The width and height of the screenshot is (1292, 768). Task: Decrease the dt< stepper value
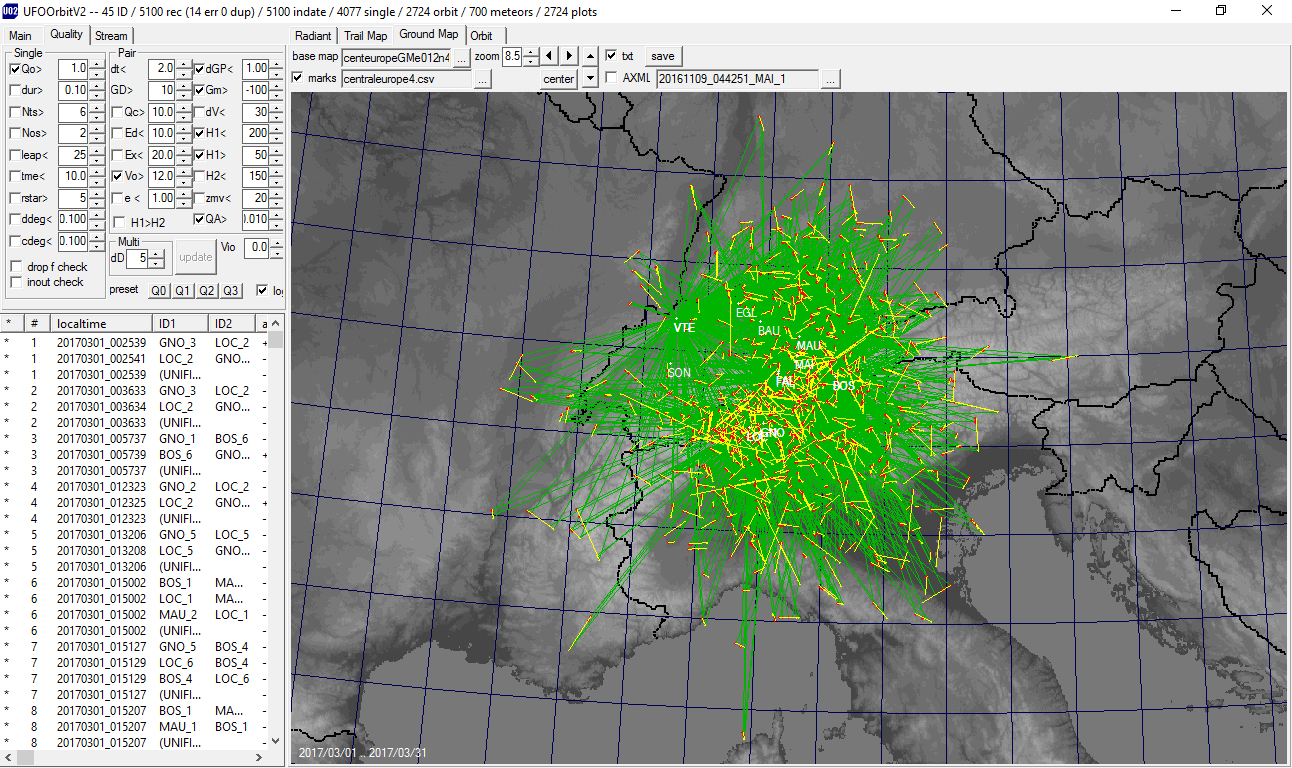coord(183,74)
